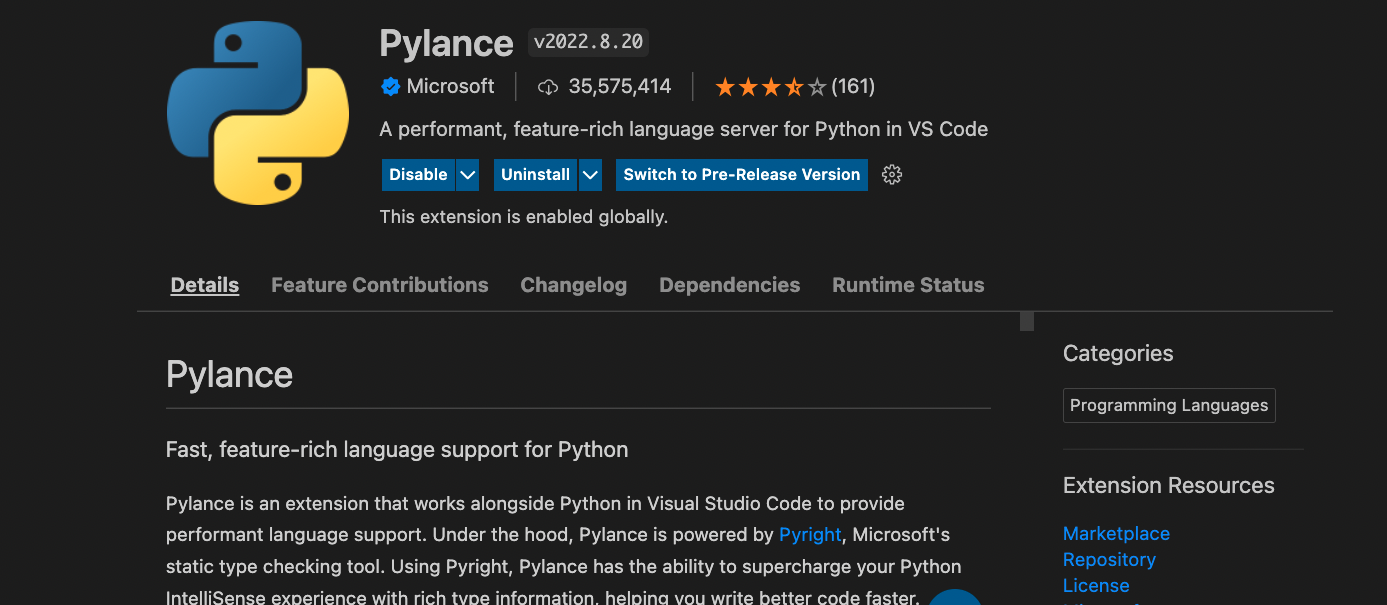The height and width of the screenshot is (605, 1387).
Task: Click the Pylance extension title
Action: click(446, 43)
